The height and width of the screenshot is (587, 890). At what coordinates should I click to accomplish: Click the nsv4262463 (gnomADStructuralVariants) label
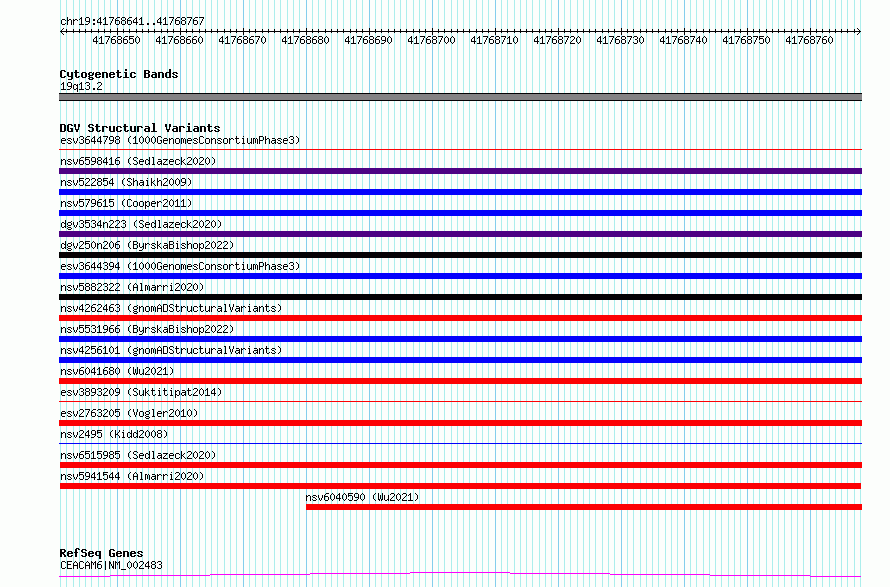[x=171, y=308]
